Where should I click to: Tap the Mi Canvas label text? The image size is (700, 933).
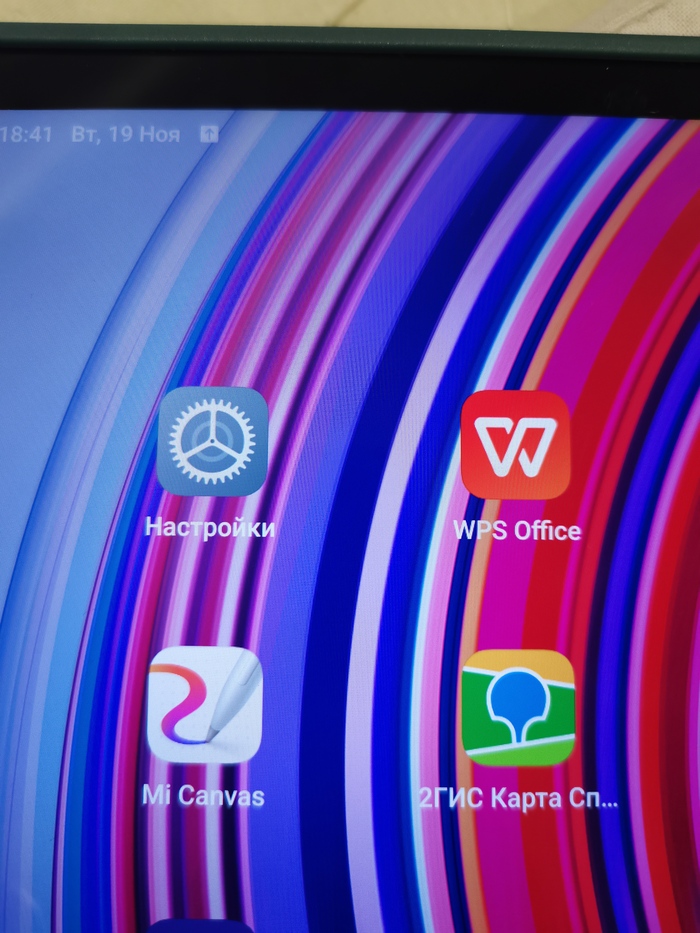click(x=204, y=795)
